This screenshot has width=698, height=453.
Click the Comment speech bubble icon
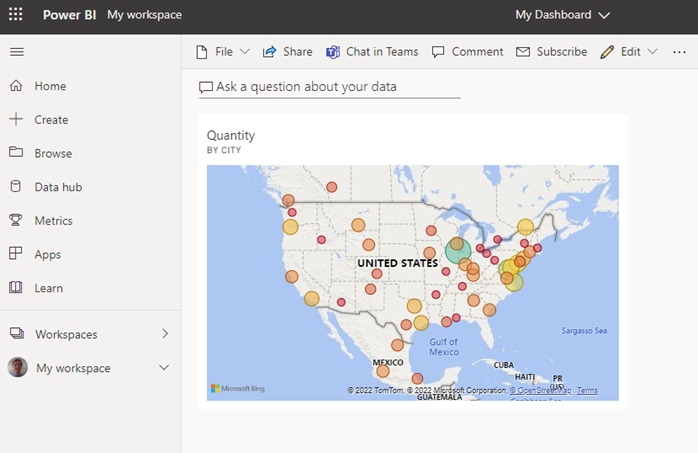coord(438,52)
